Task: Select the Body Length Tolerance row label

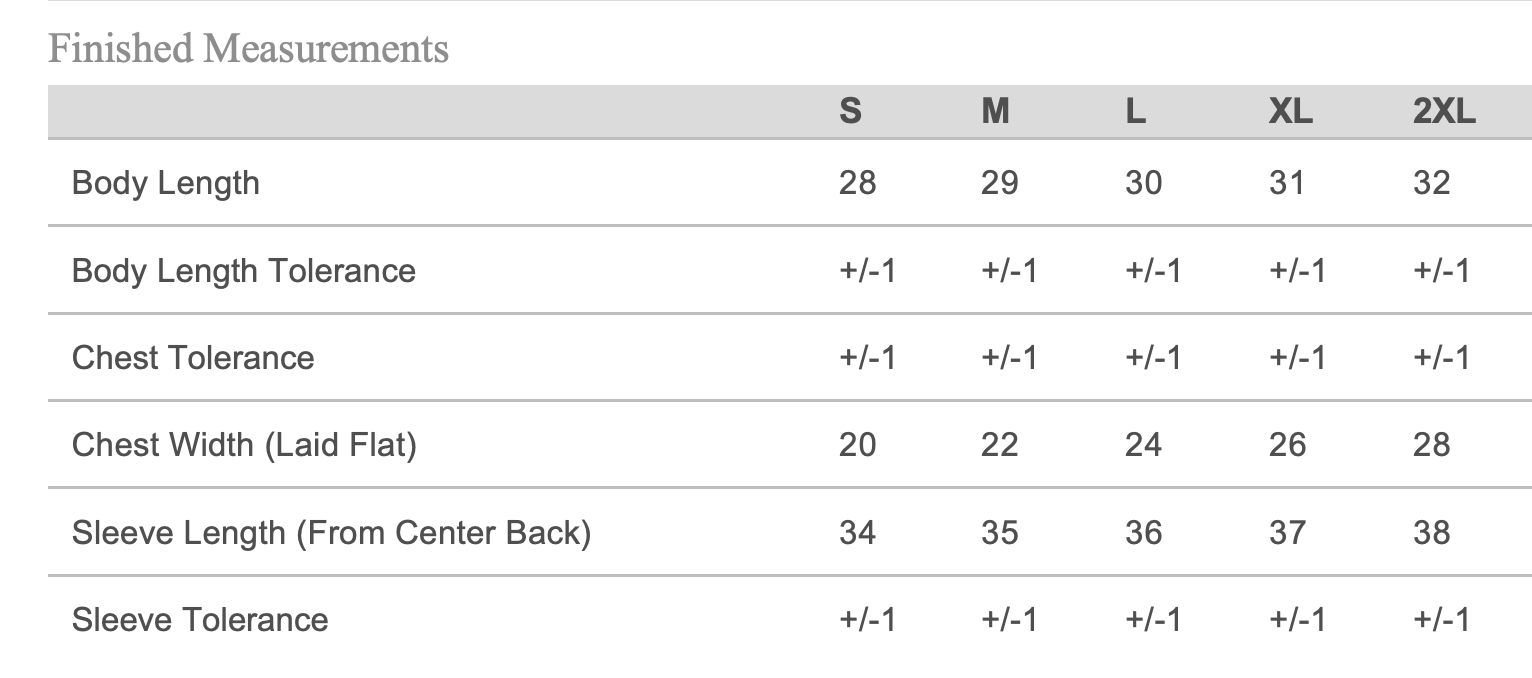Action: [x=244, y=271]
